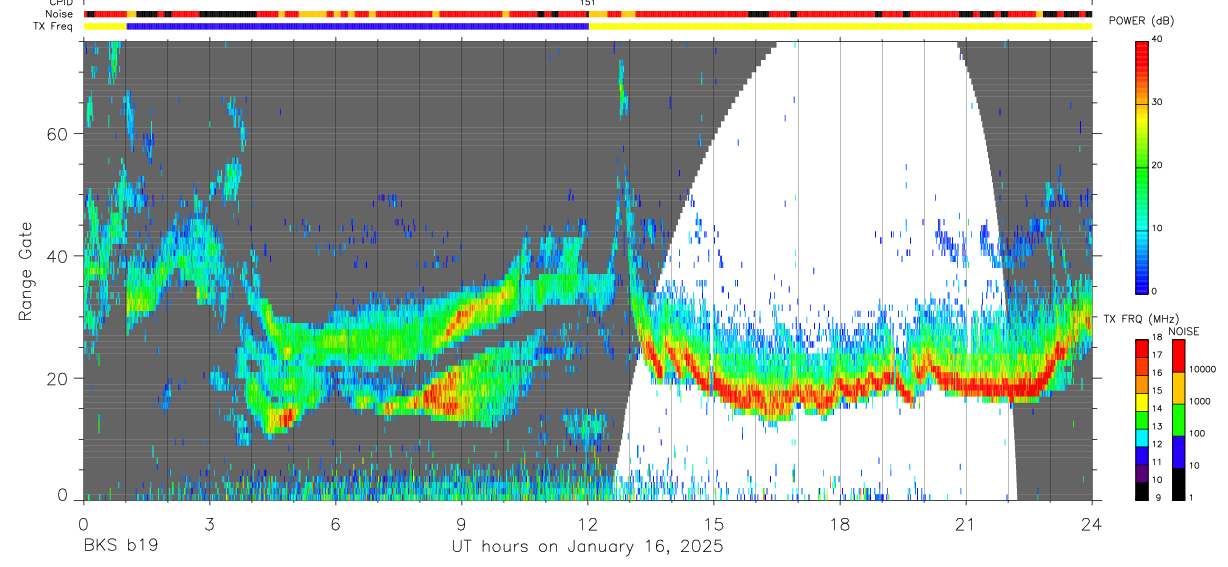The image size is (1228, 567).
Task: Click the 'TX FRQ (MHz)' legend title
Action: 1143,319
